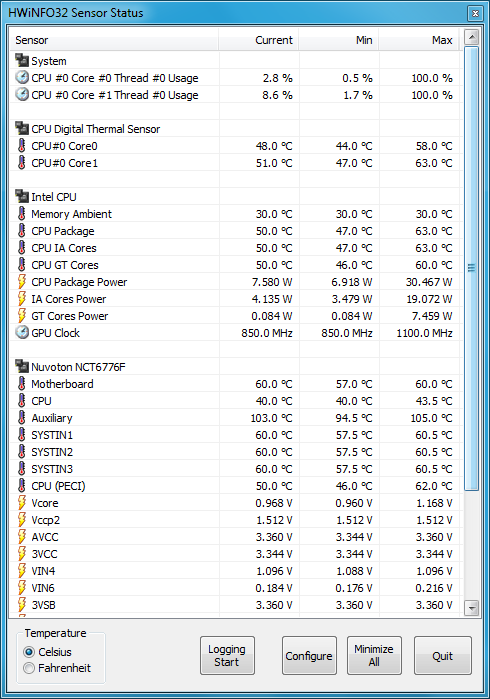Click thermometer icon beside Auxiliary
Viewport: 490px width, 699px height.
click(21, 417)
